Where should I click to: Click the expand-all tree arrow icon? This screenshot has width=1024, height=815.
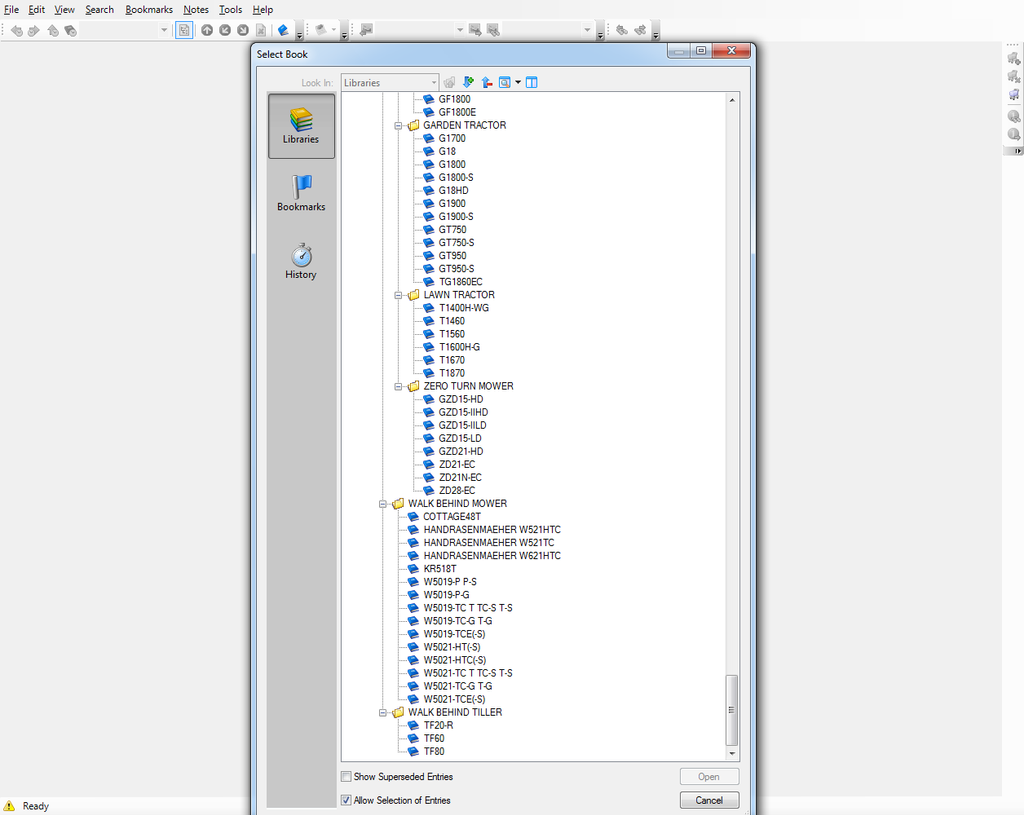click(468, 82)
